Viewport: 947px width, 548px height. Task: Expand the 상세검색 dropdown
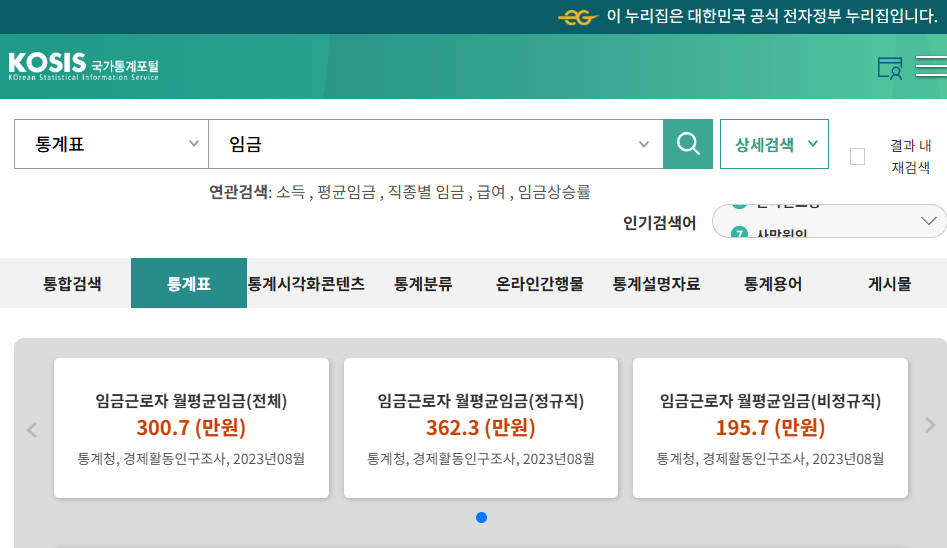(x=774, y=144)
